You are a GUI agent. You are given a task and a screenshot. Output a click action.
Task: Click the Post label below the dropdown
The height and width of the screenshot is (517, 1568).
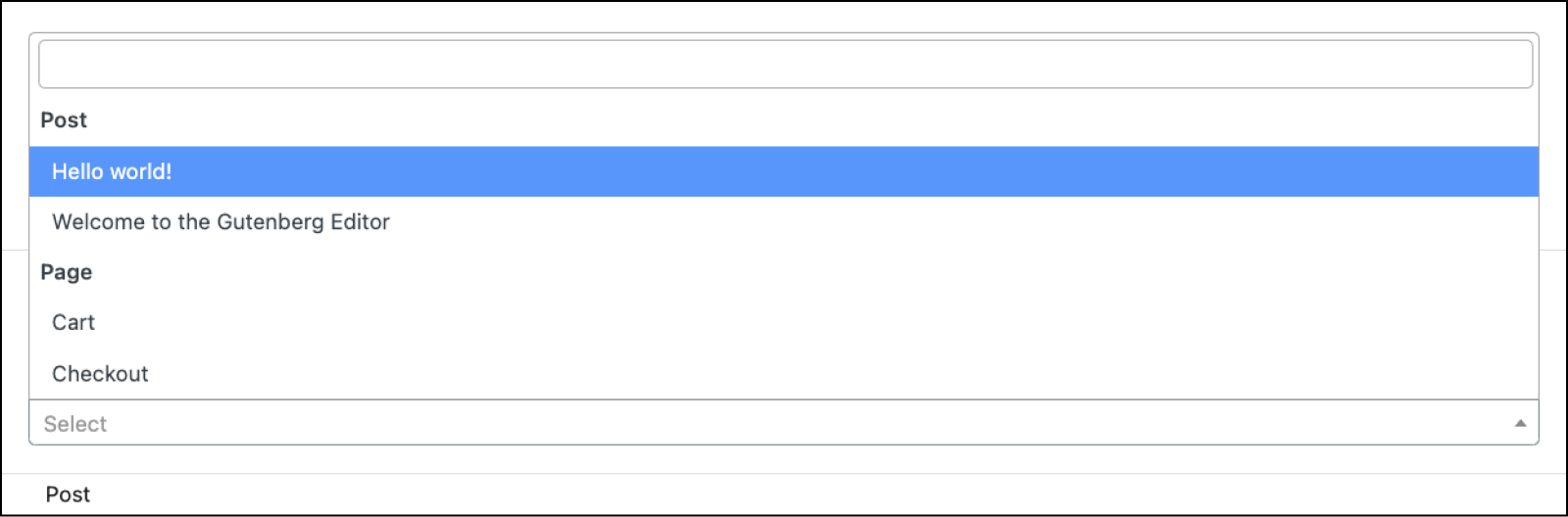[68, 494]
